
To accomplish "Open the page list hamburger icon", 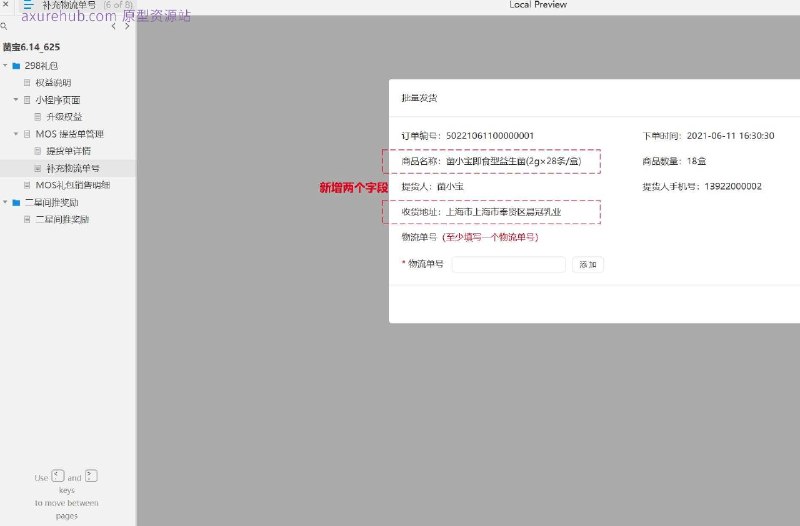I will [x=29, y=5].
